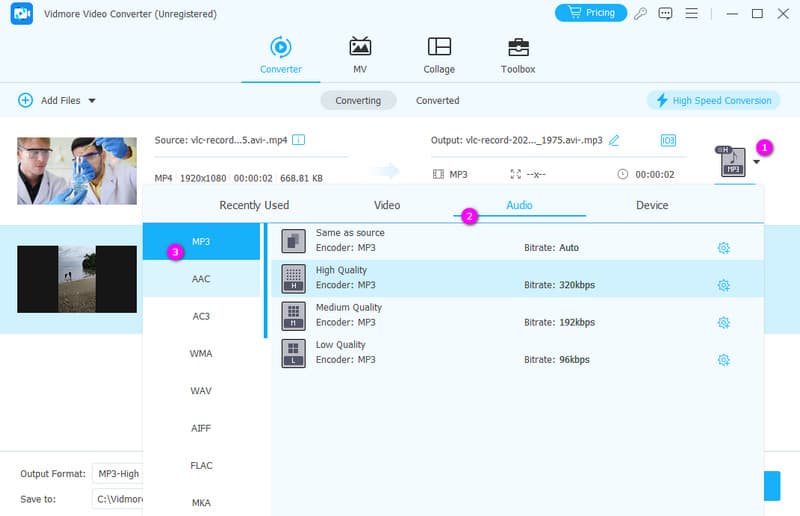Toggle High Speed Conversion
The width and height of the screenshot is (800, 516).
click(712, 100)
